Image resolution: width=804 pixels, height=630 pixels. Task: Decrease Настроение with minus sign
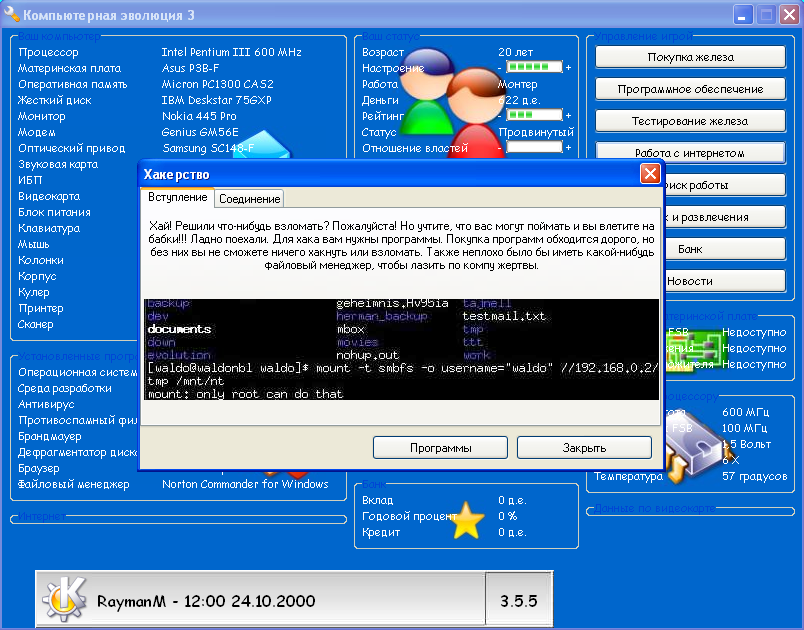[499, 68]
